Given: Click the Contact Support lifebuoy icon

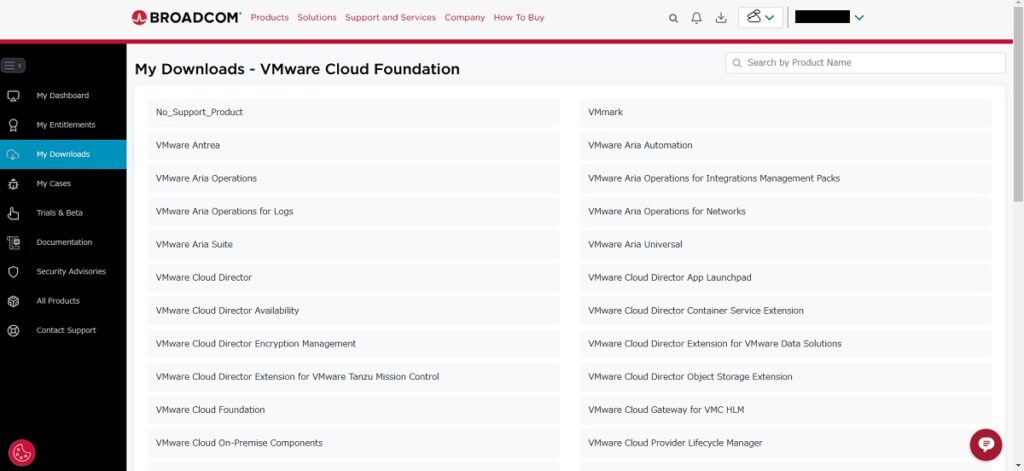Looking at the screenshot, I should coord(13,331).
